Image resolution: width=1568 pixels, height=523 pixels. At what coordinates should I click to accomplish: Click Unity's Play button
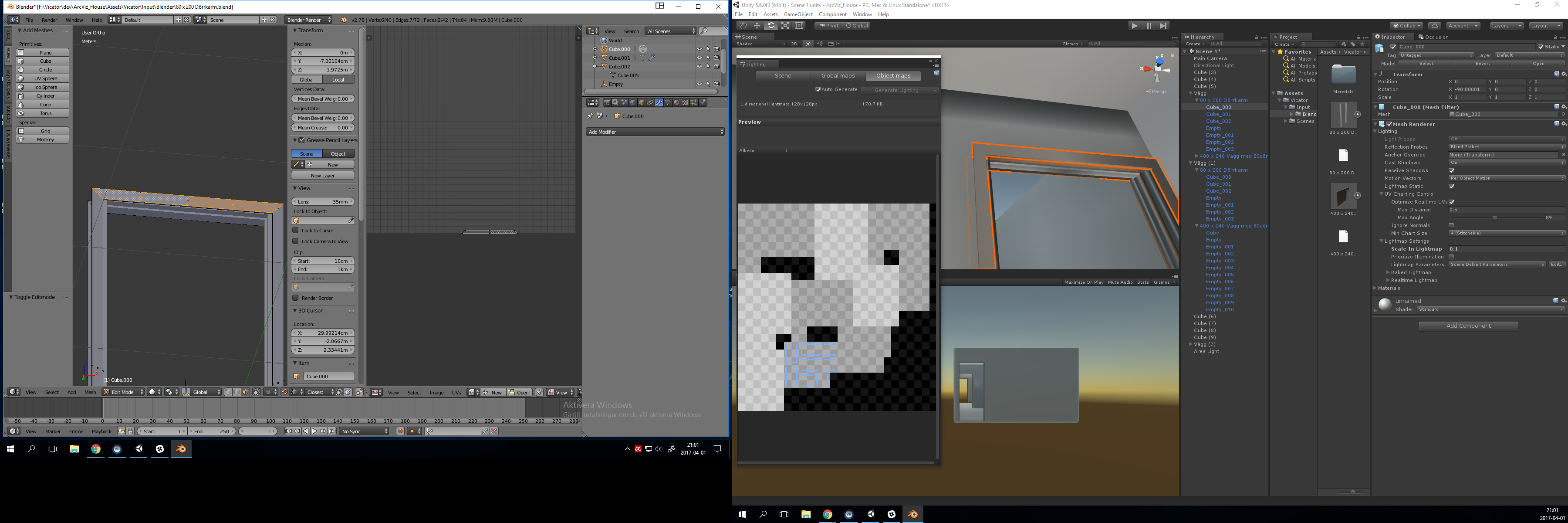click(x=1135, y=26)
